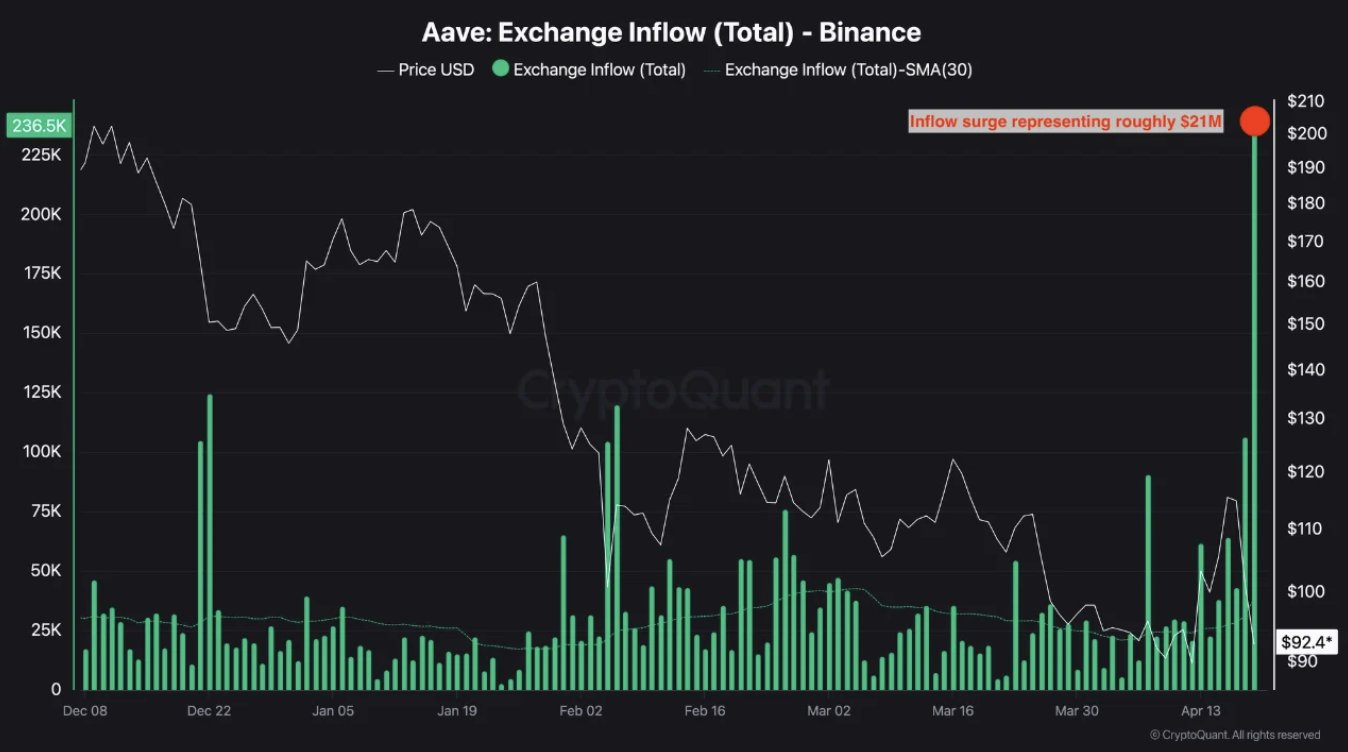Click the green legend circle icon
Viewport: 1348px width, 752px height.
pyautogui.click(x=498, y=70)
